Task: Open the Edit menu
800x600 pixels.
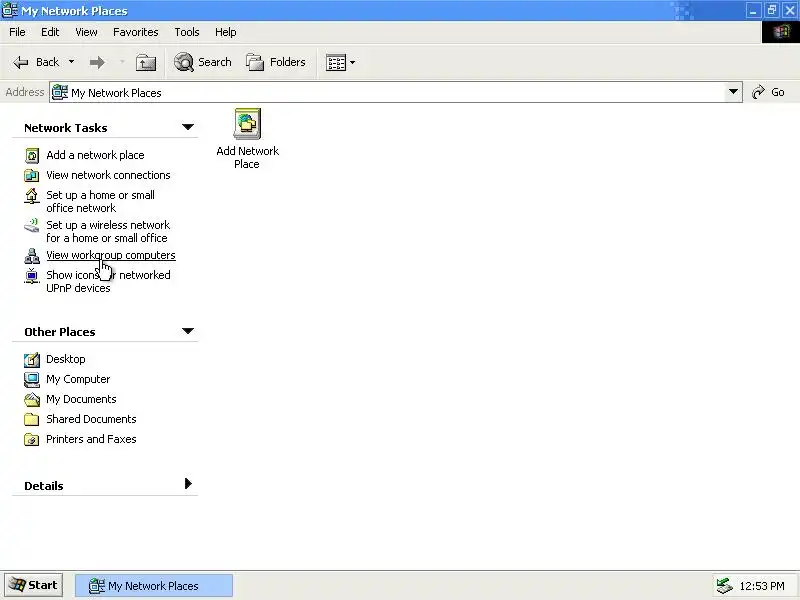Action: coord(50,32)
